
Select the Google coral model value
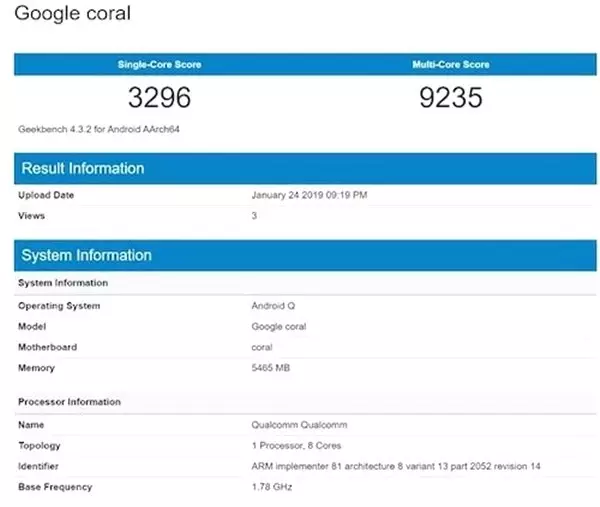pos(279,327)
